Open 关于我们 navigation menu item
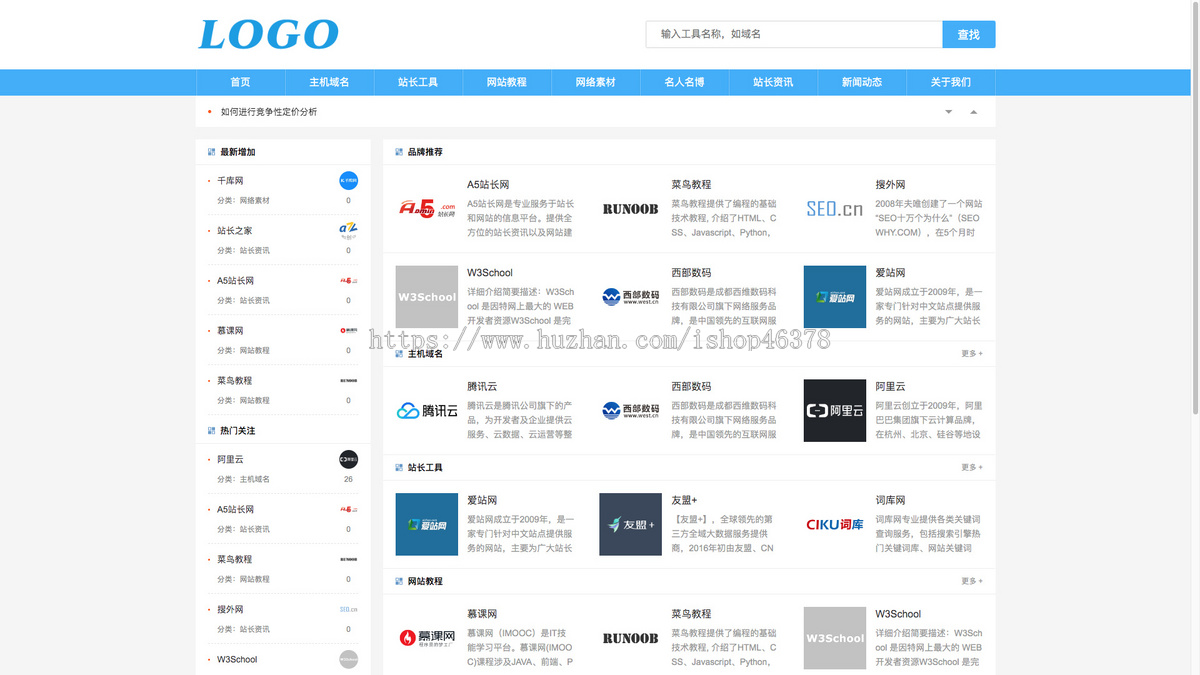Image resolution: width=1200 pixels, height=675 pixels. pyautogui.click(x=951, y=82)
